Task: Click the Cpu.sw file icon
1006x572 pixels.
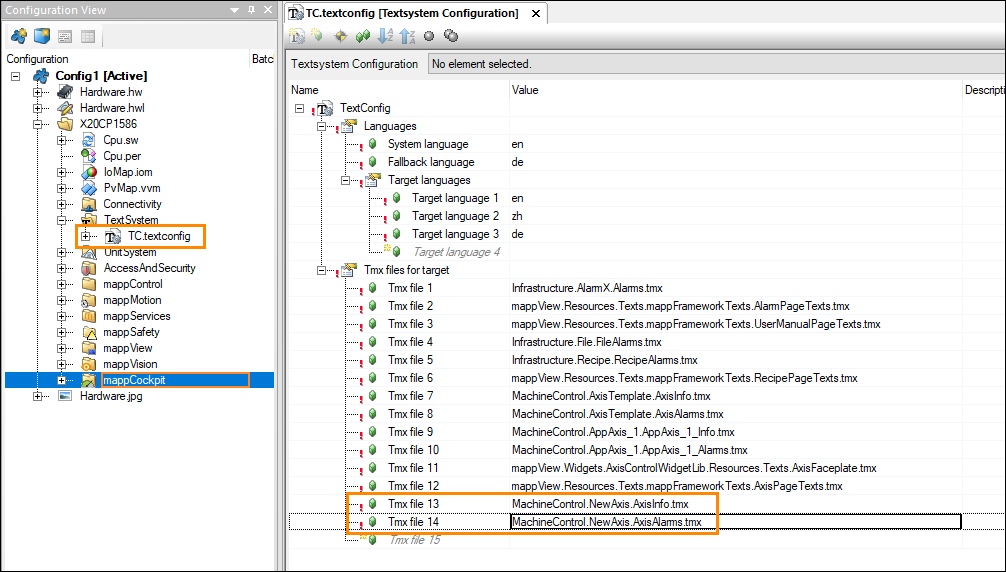Action: coord(89,140)
